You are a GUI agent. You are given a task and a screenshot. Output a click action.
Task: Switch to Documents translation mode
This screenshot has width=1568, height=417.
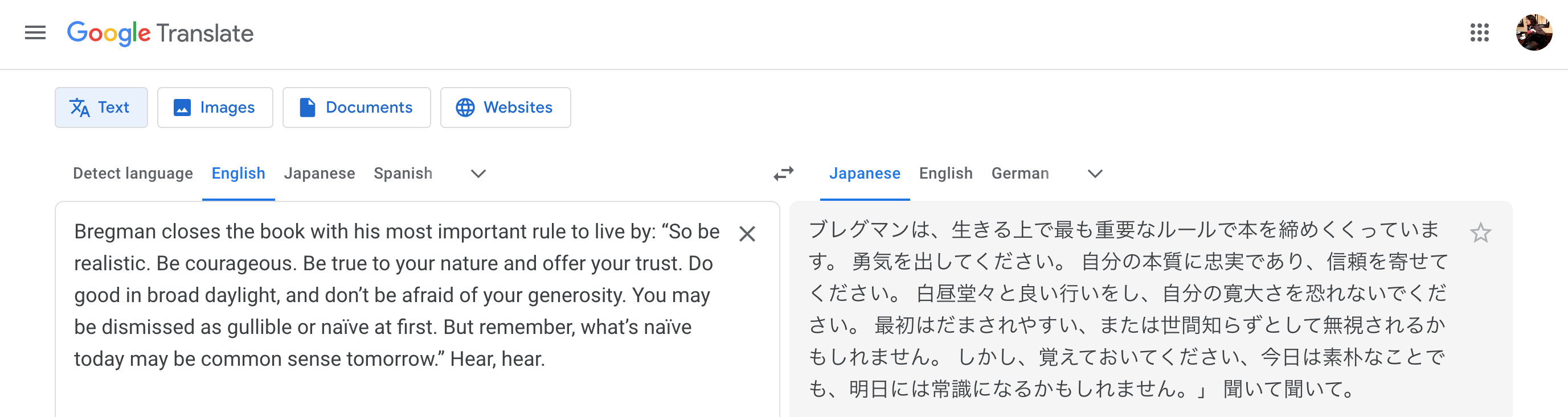[357, 108]
